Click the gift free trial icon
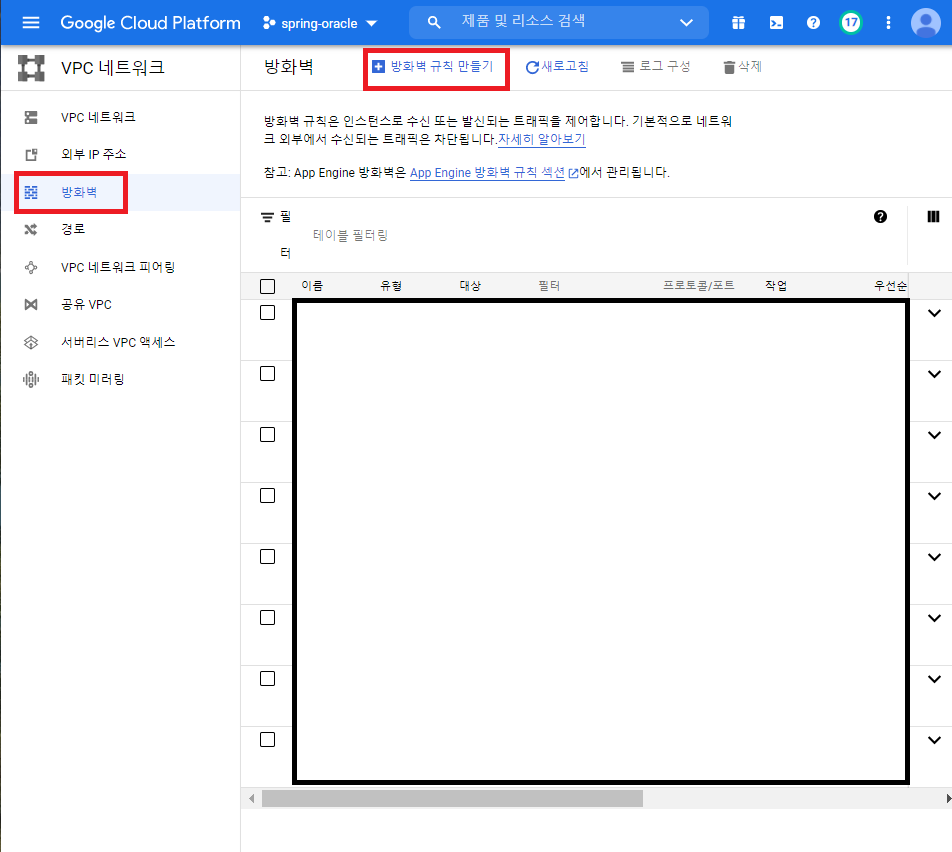952x852 pixels. point(738,22)
